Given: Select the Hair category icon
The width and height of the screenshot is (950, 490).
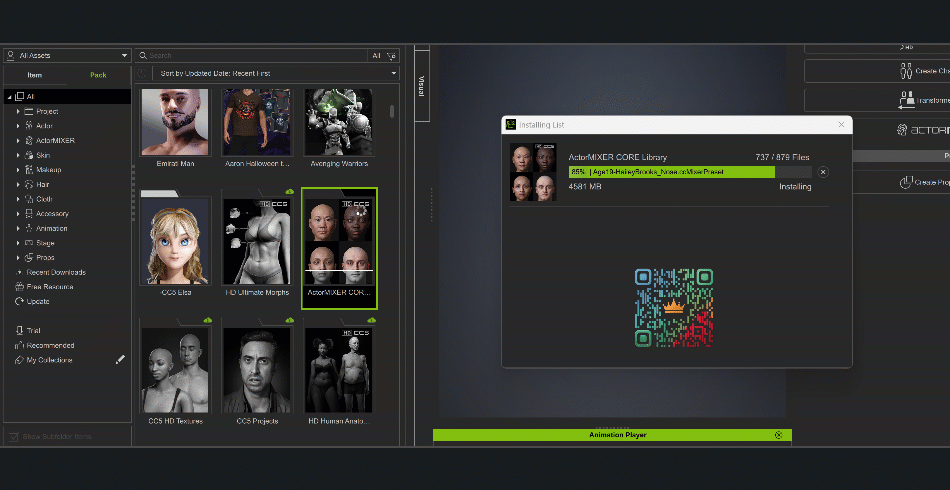Looking at the screenshot, I should [x=28, y=184].
